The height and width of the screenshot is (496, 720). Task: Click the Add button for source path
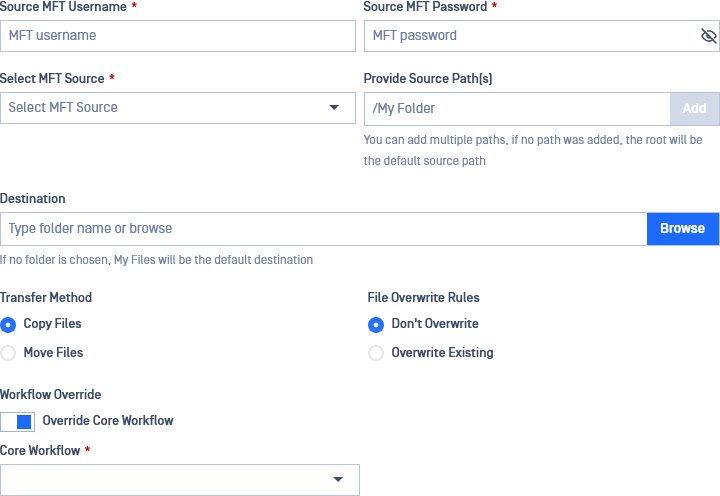(694, 109)
